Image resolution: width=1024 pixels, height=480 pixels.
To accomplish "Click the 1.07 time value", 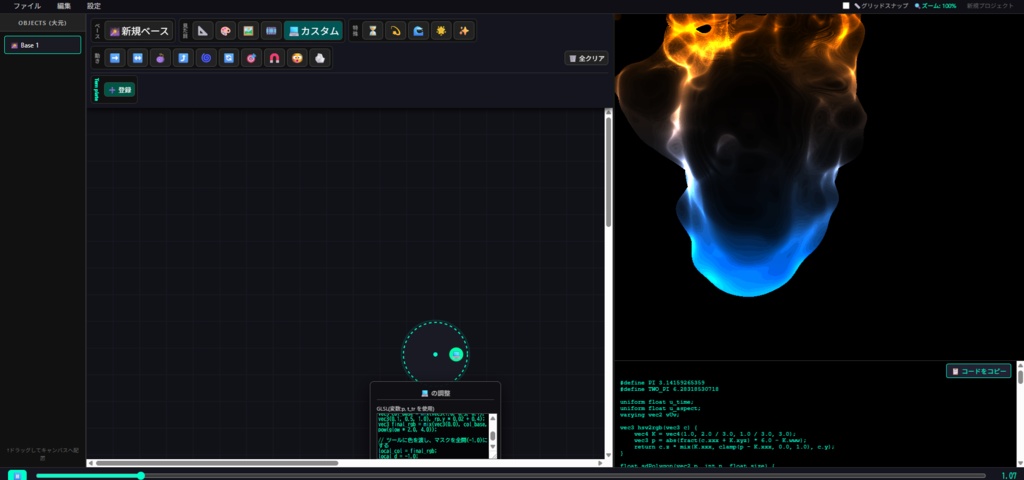I will coord(1008,475).
